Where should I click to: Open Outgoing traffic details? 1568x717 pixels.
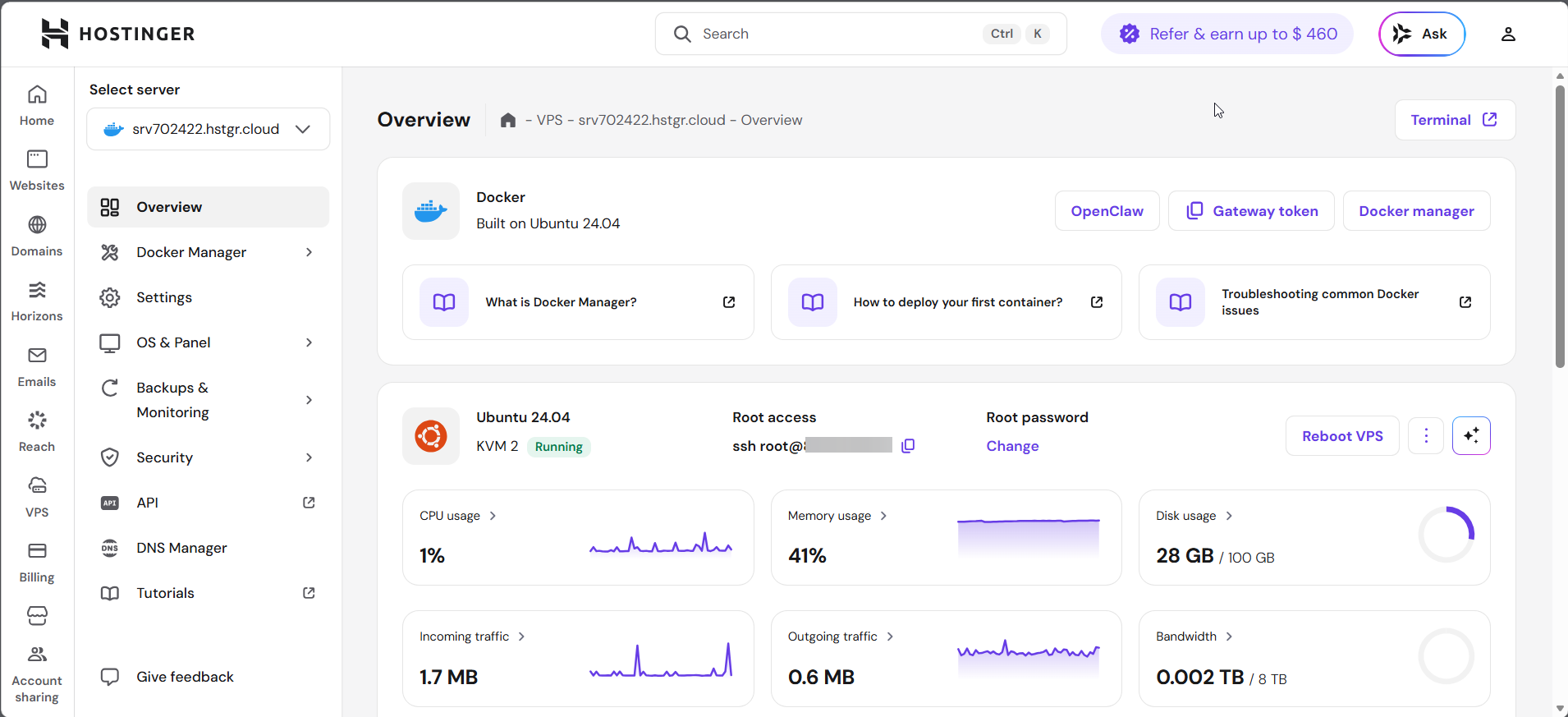[x=841, y=637]
